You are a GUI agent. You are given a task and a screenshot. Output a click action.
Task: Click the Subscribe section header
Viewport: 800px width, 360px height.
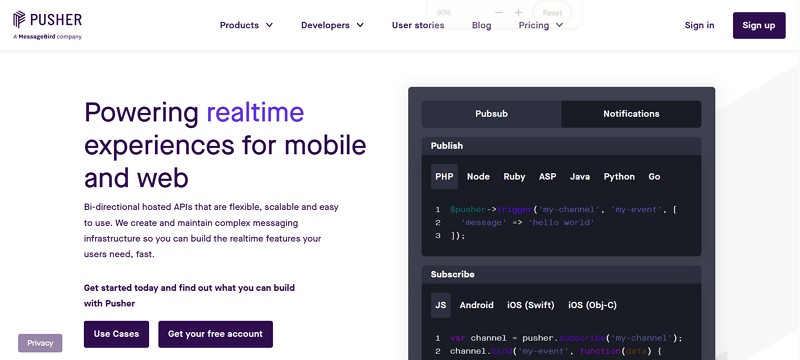[x=561, y=274]
